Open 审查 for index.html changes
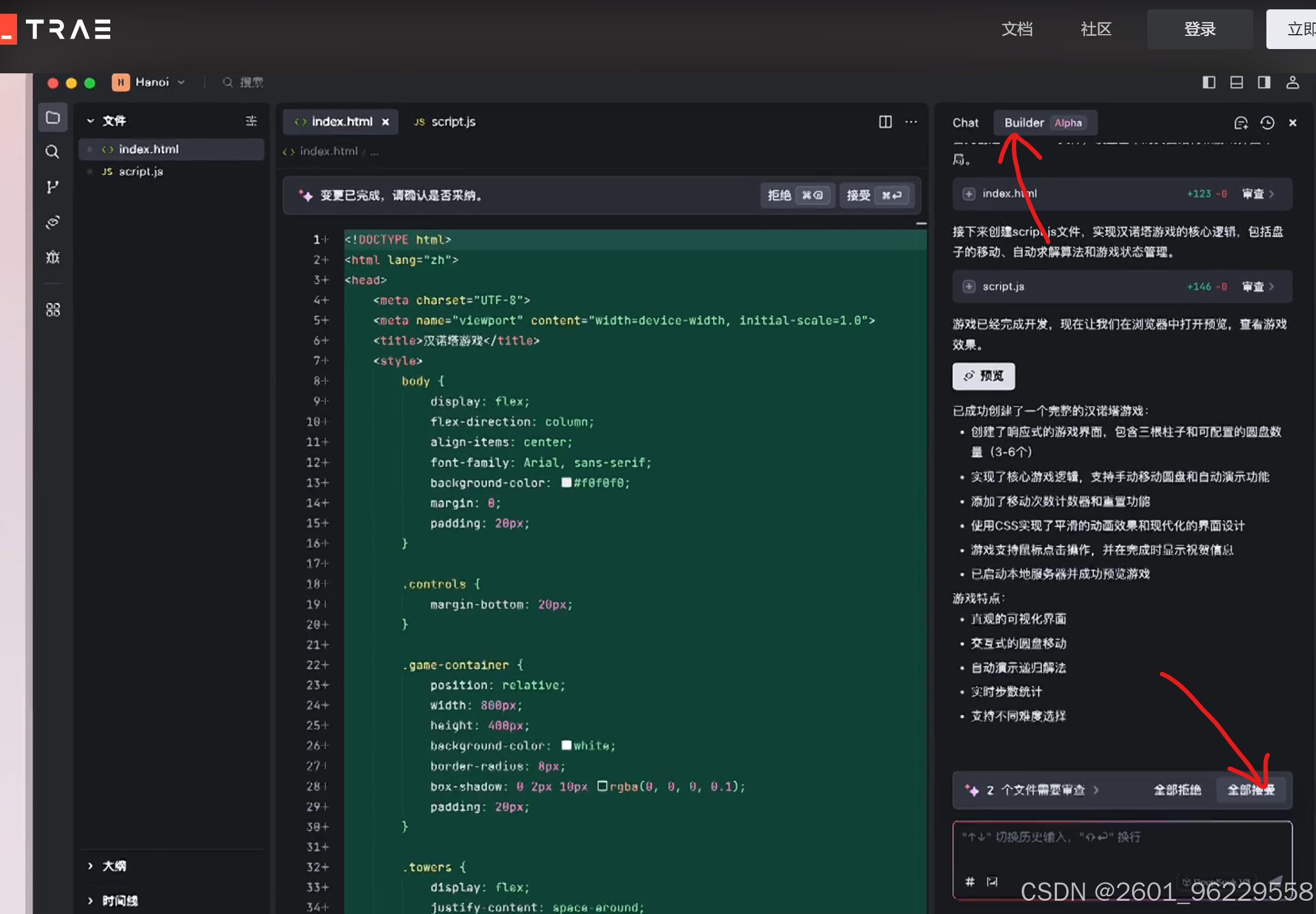Viewport: 1316px width, 914px height. click(1257, 193)
